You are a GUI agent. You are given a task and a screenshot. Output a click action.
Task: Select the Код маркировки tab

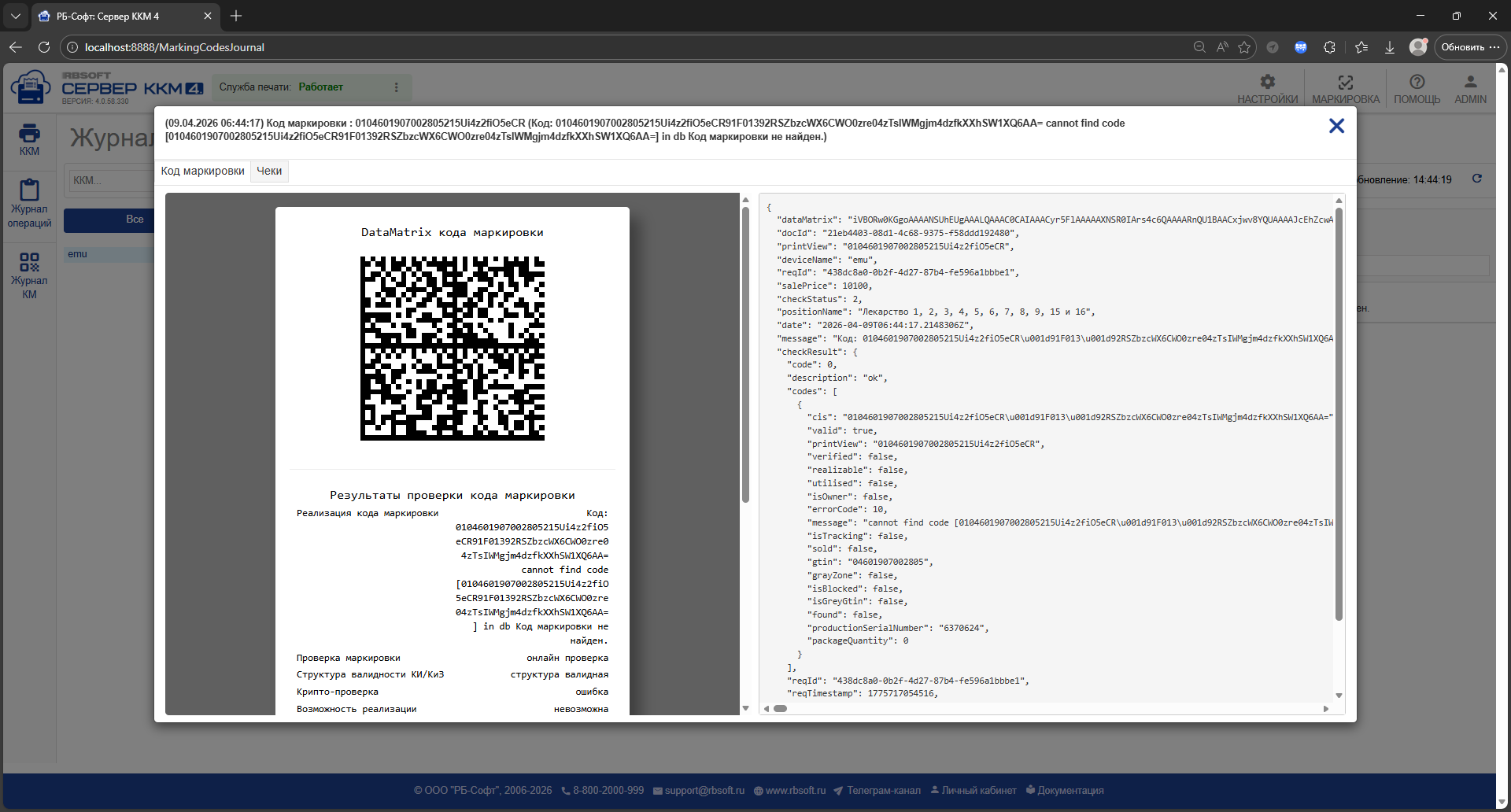point(202,171)
